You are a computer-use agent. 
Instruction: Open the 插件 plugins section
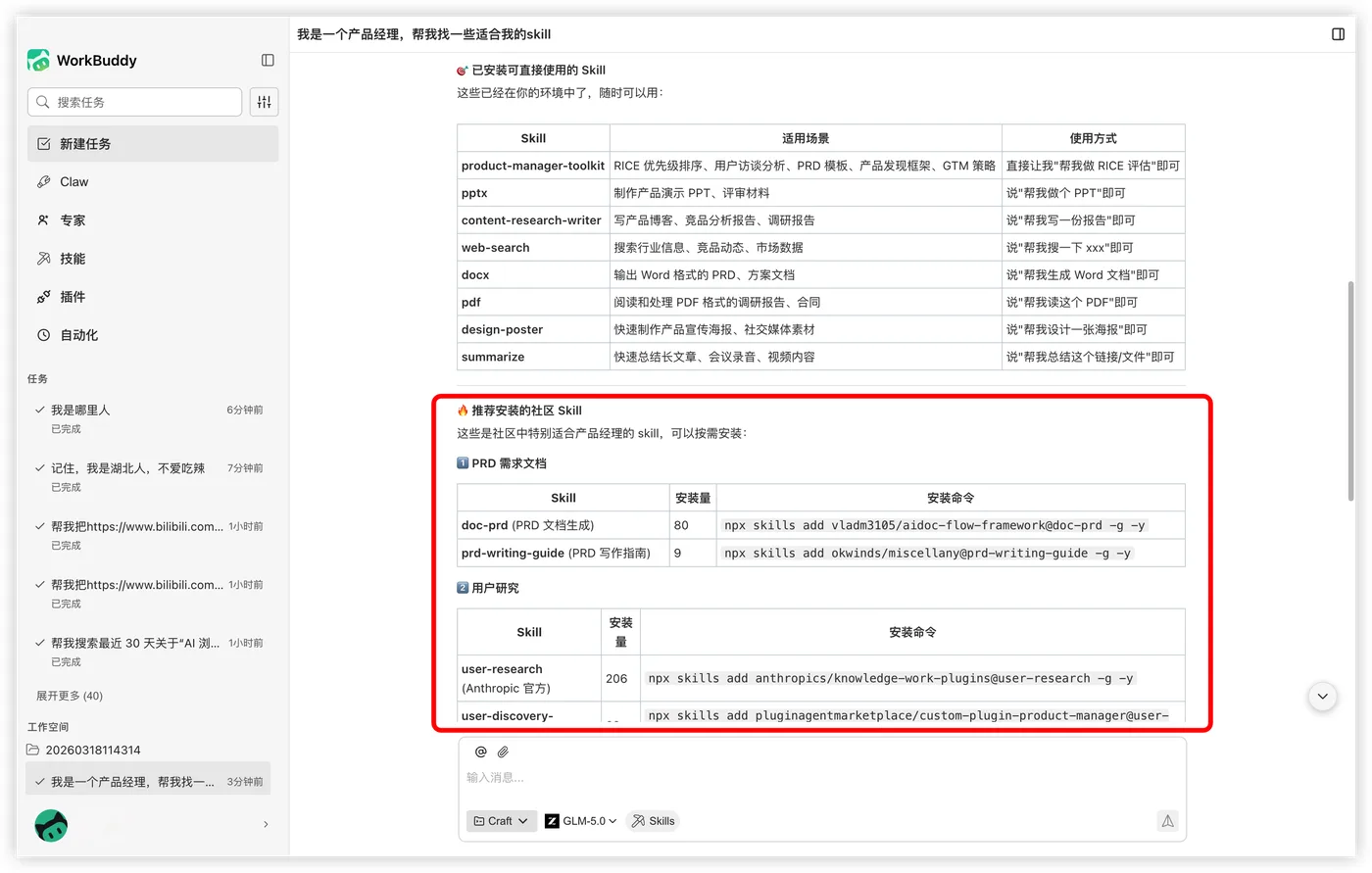[153, 297]
